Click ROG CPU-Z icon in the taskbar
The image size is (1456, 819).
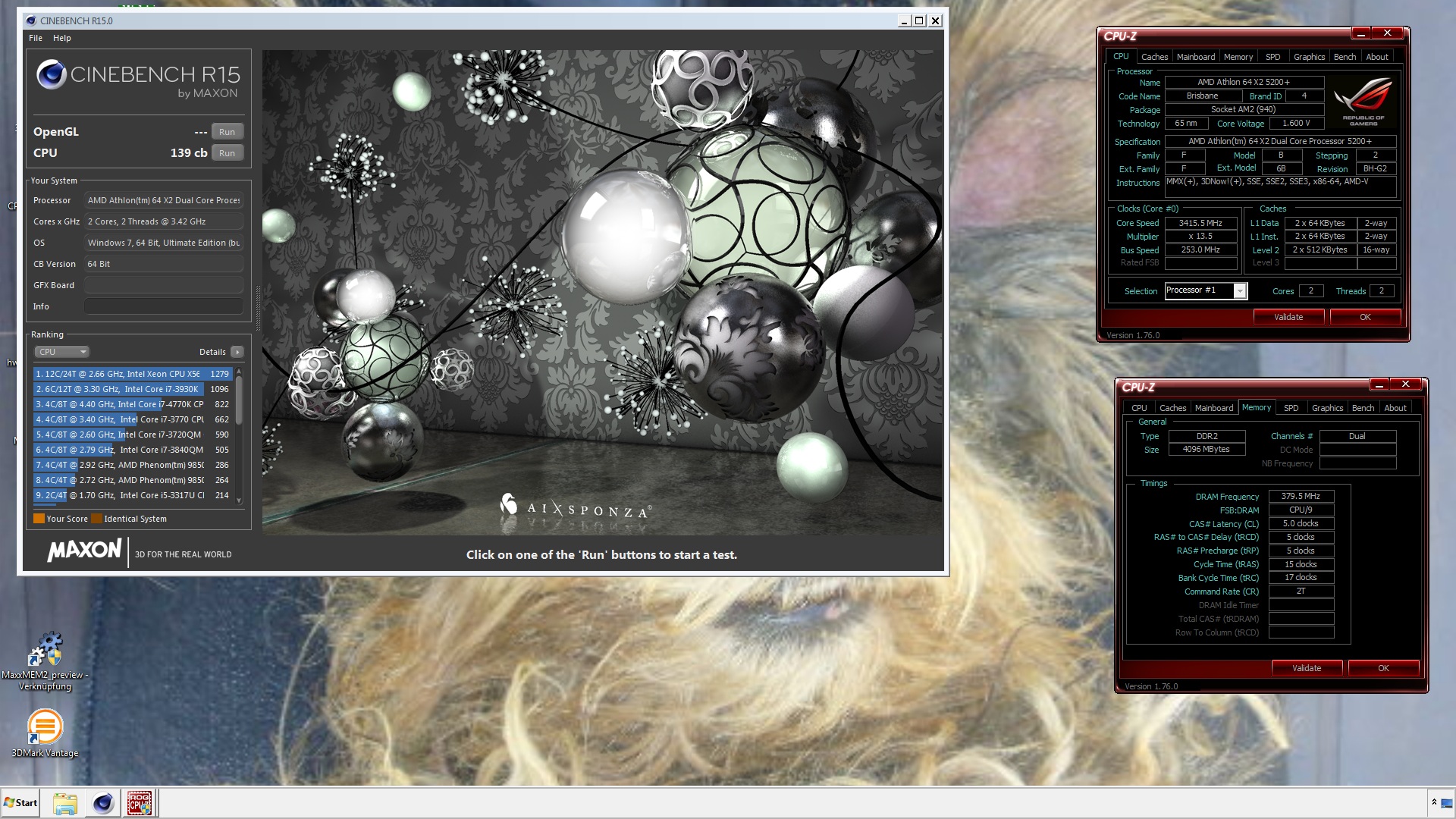coord(140,803)
